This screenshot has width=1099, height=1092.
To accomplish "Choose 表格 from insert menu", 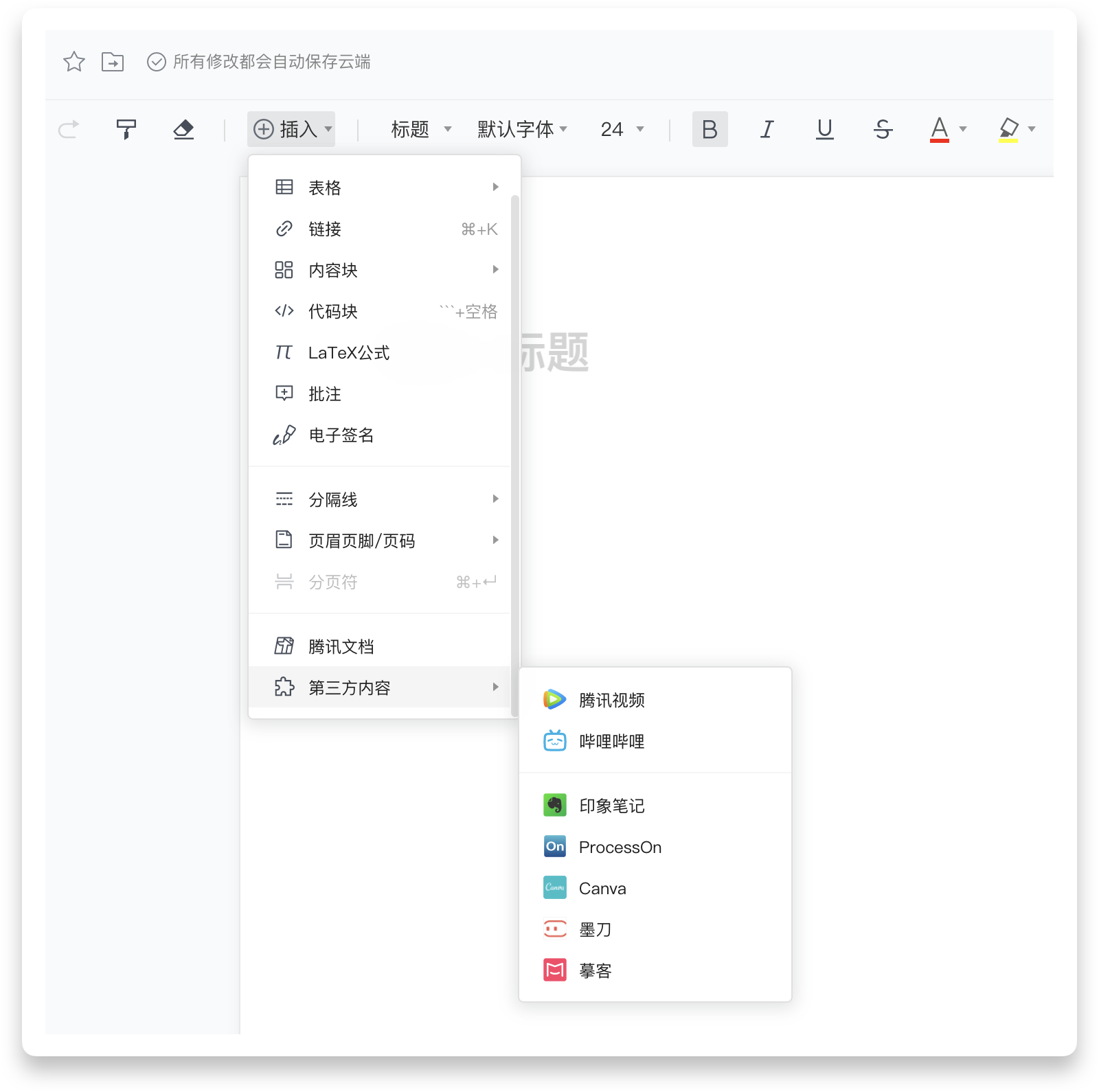I will coord(380,187).
